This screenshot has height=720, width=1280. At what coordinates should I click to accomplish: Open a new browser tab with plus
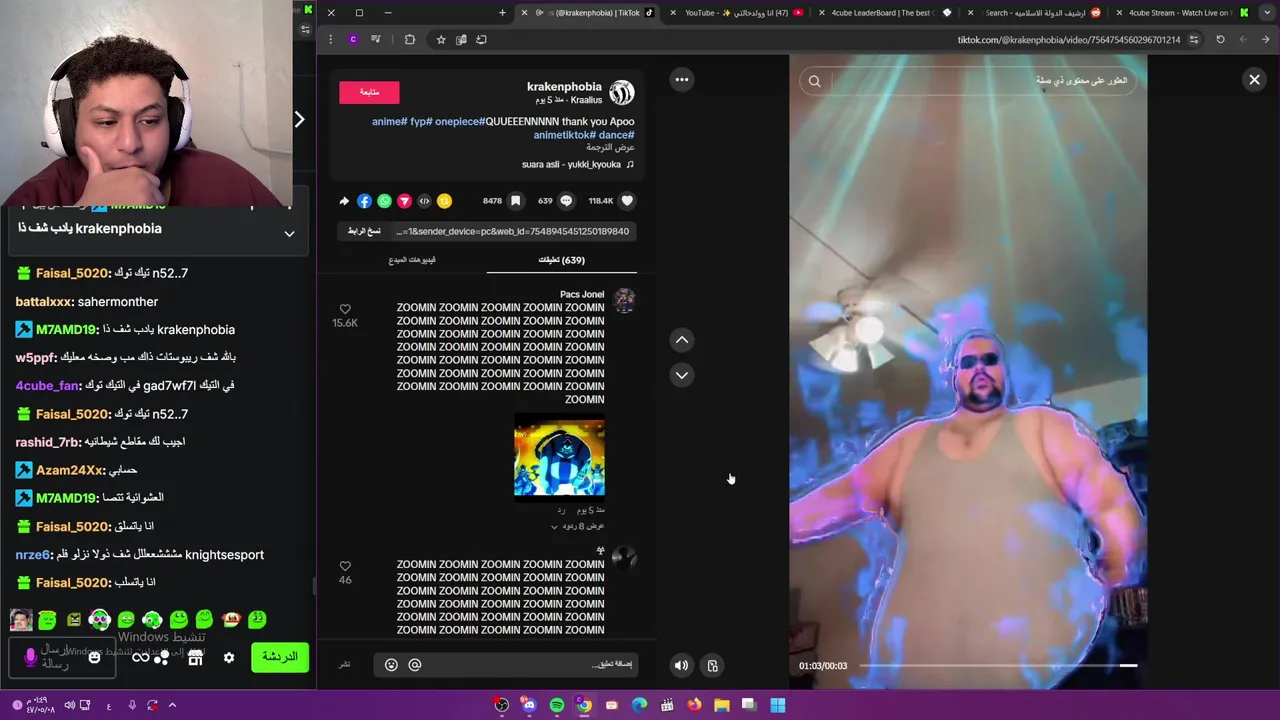point(502,13)
